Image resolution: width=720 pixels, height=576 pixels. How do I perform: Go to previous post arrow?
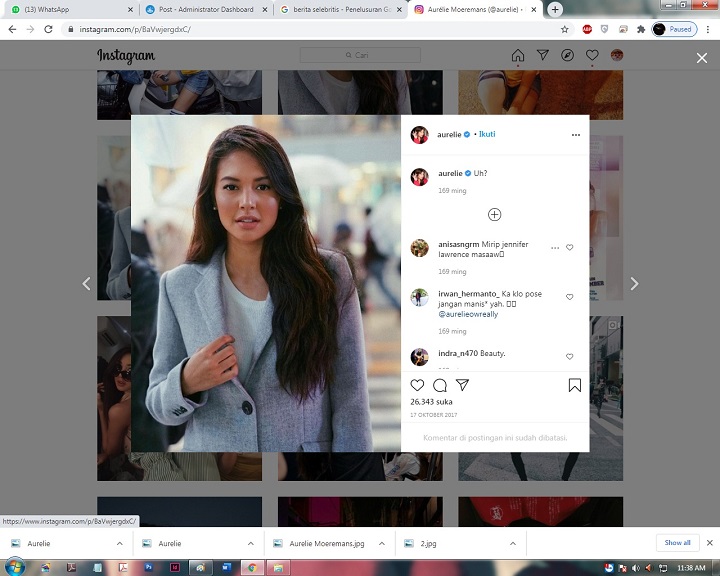[86, 284]
